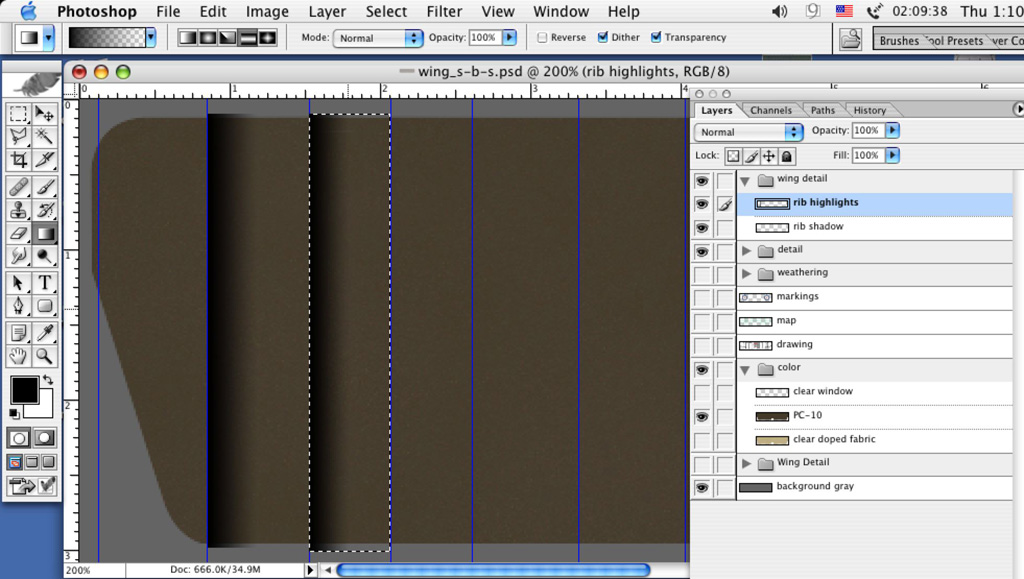This screenshot has height=579, width=1024.
Task: Select the Zoom tool
Action: pos(44,356)
